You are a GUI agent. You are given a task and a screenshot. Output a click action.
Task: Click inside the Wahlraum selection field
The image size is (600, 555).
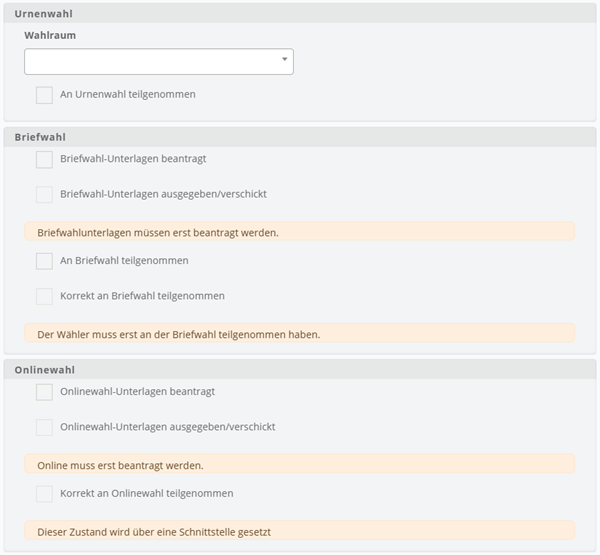click(x=159, y=61)
